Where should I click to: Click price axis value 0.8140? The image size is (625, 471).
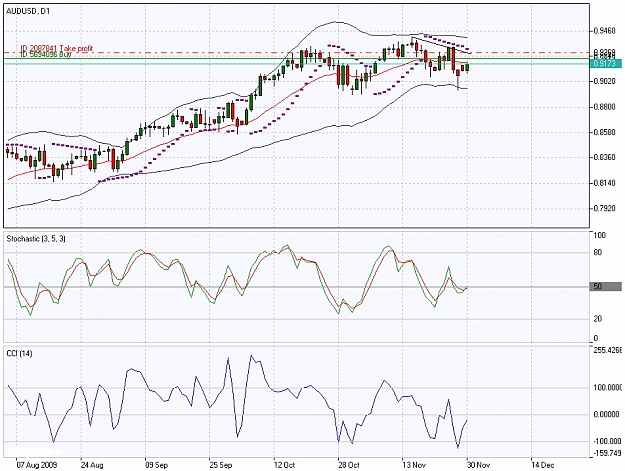[604, 183]
